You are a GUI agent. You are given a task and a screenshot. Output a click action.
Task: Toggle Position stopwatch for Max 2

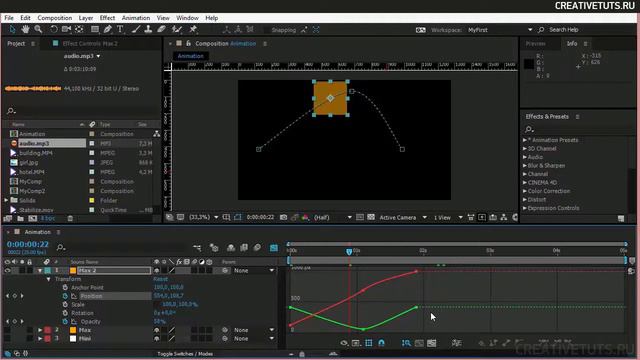click(x=65, y=296)
